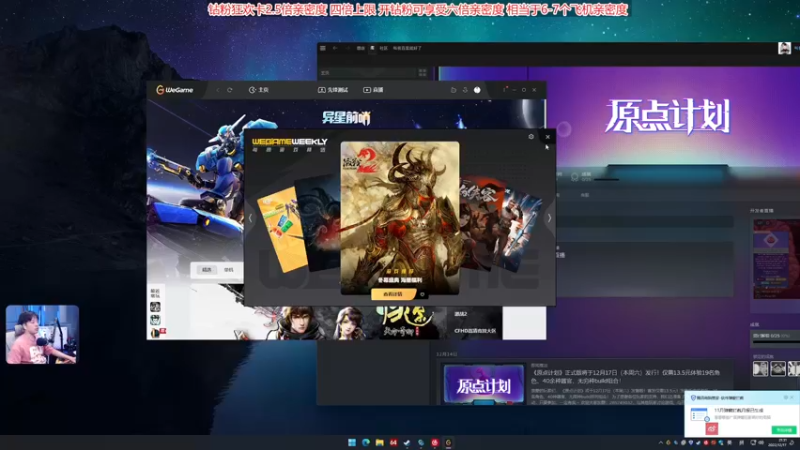Show next card in Weekly carousel

[x=549, y=218]
